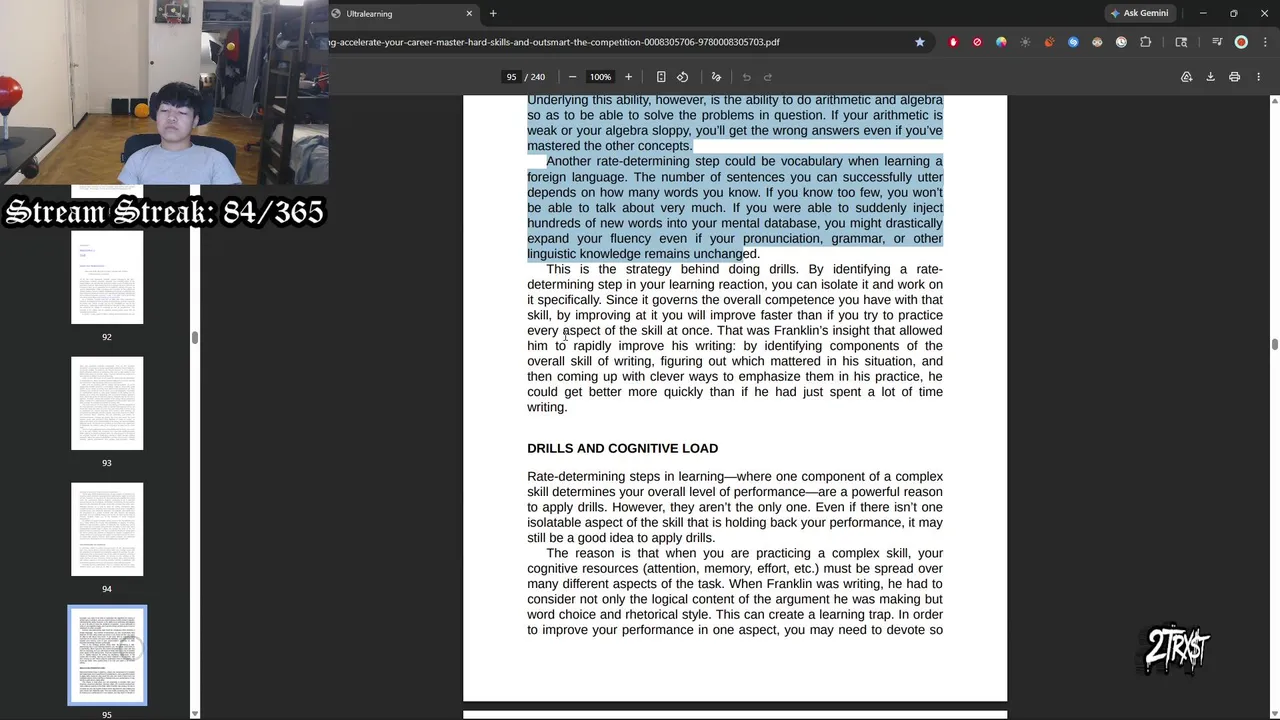
Task: Zoom out the PDF with minus button
Action: (572, 77)
